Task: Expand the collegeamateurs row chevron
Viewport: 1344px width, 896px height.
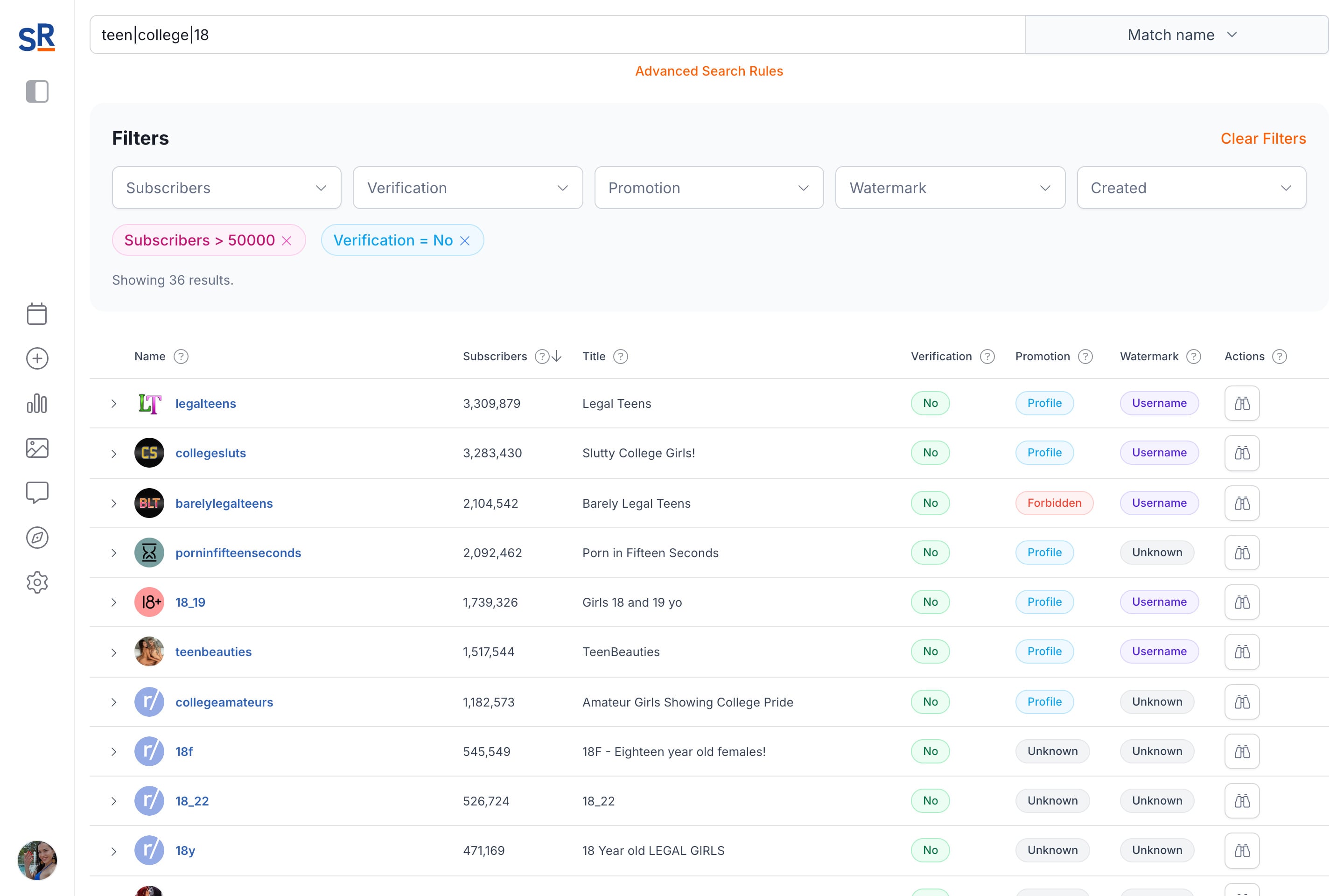Action: [x=114, y=702]
